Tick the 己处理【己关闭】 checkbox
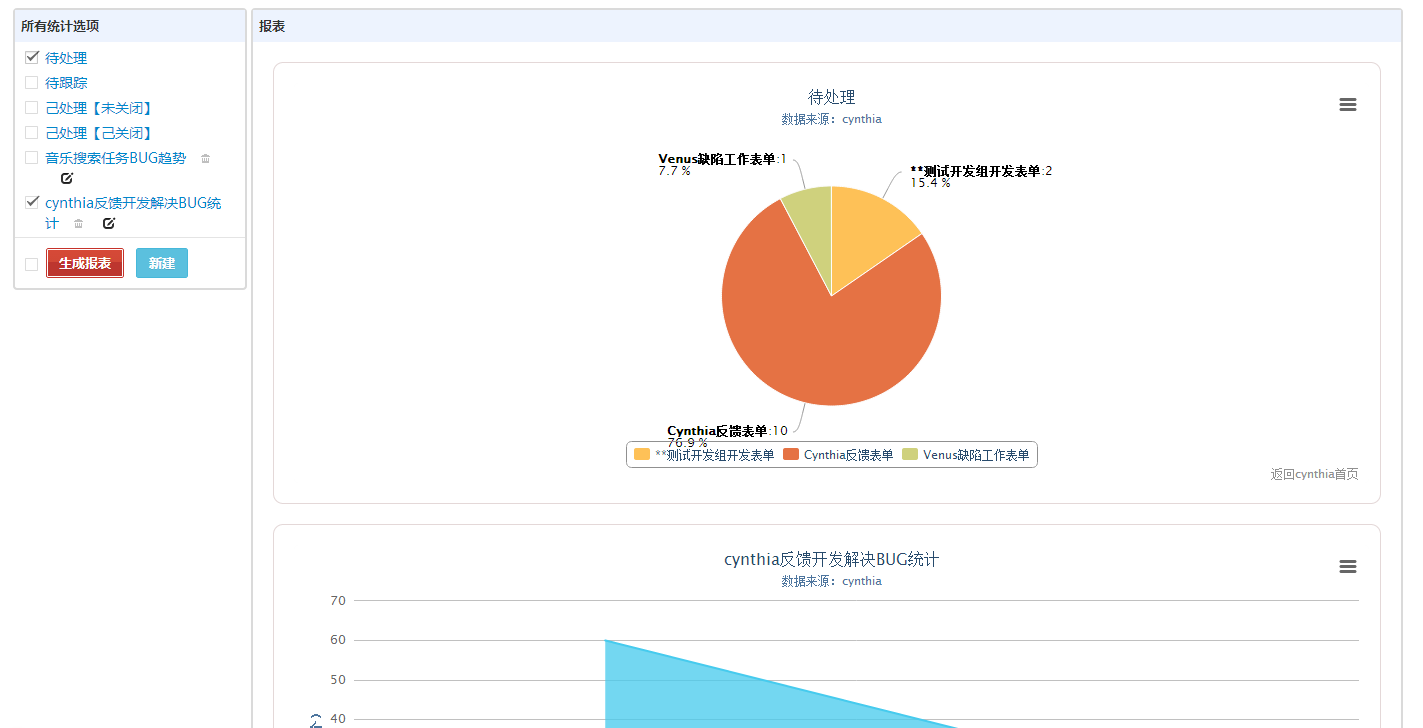 (x=32, y=133)
